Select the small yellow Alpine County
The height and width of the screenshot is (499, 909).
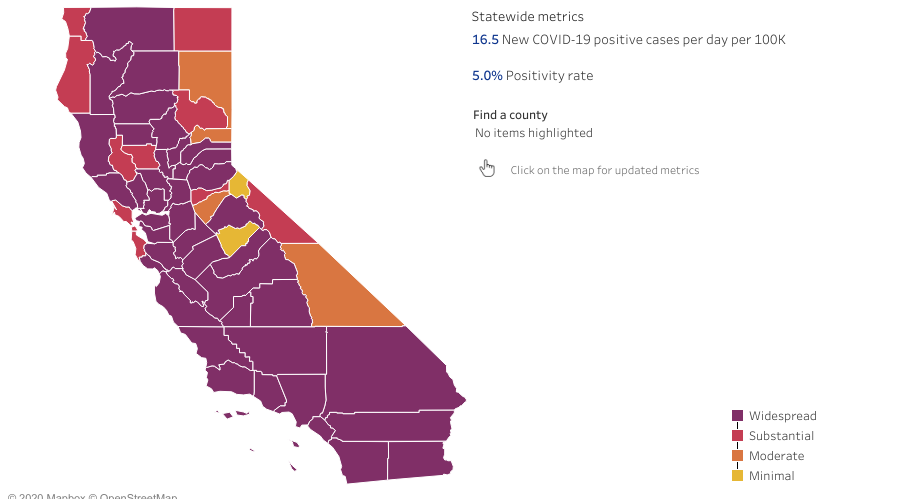pos(239,184)
